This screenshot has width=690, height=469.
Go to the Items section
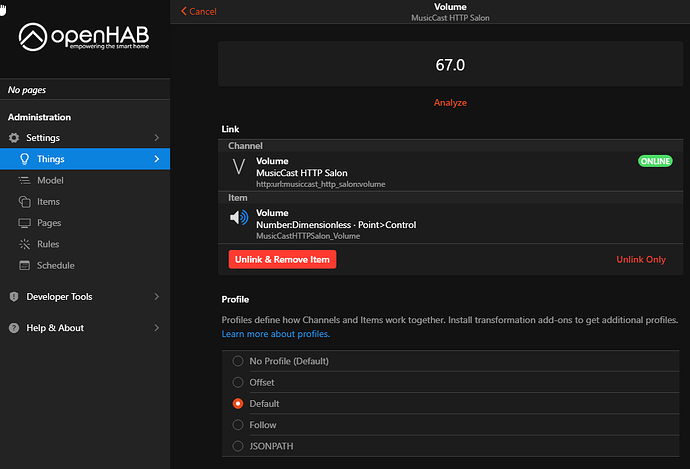(x=85, y=202)
